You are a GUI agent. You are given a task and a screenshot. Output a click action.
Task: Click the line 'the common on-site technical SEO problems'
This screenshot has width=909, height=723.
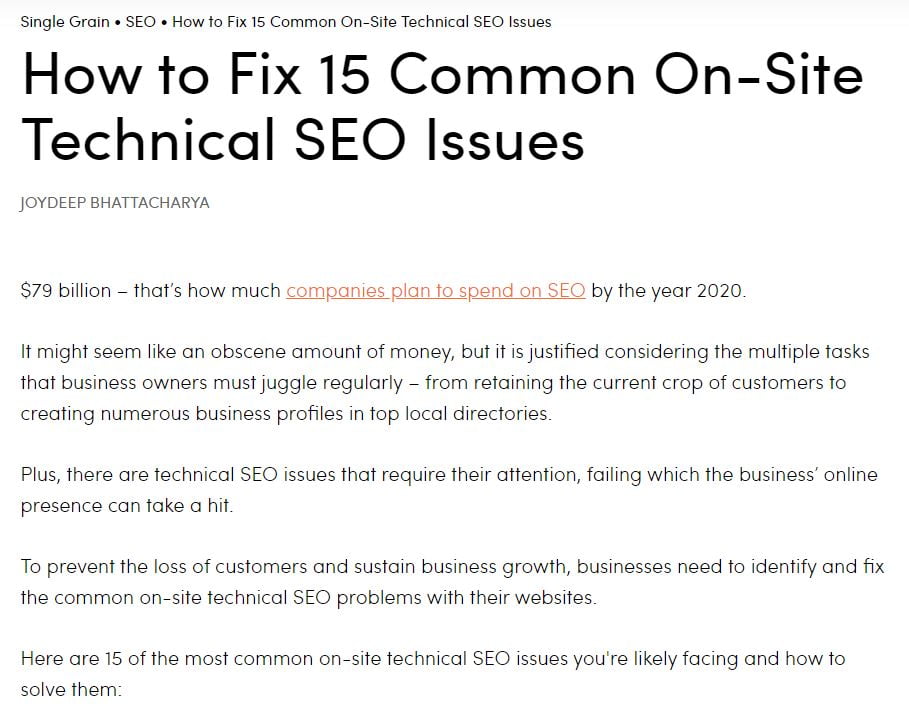pos(308,597)
